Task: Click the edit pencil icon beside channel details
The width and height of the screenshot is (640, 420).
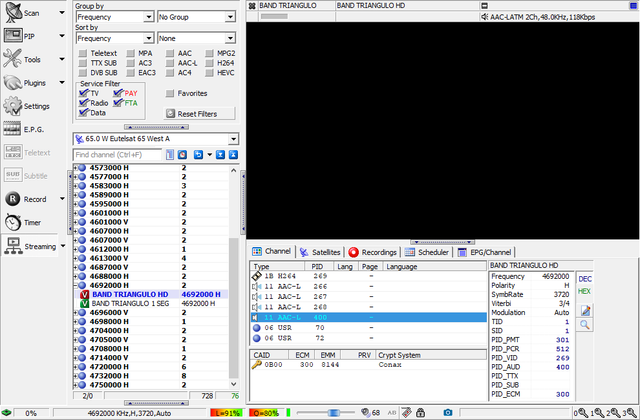Action: point(585,311)
